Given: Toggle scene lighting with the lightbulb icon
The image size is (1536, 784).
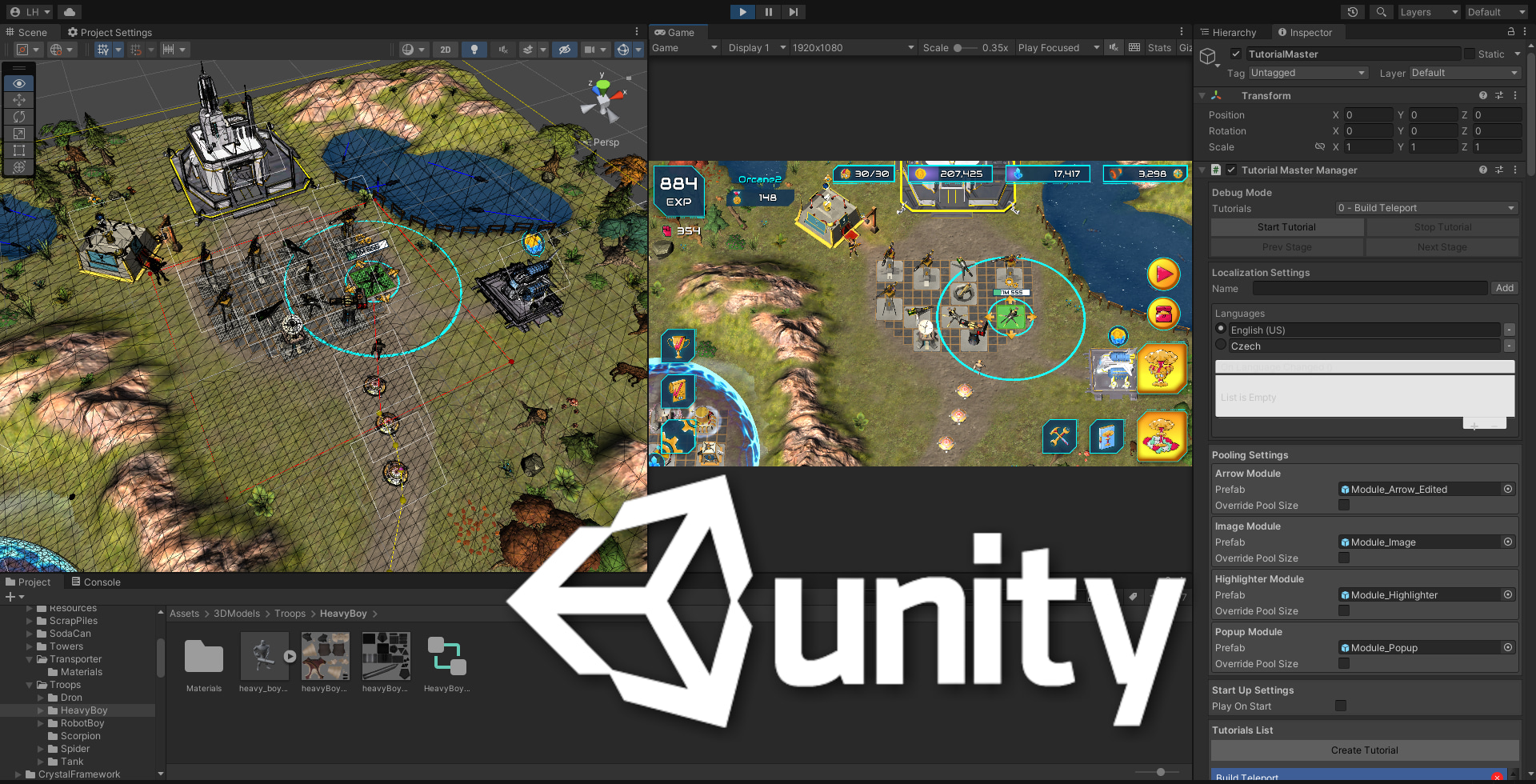Looking at the screenshot, I should (474, 50).
